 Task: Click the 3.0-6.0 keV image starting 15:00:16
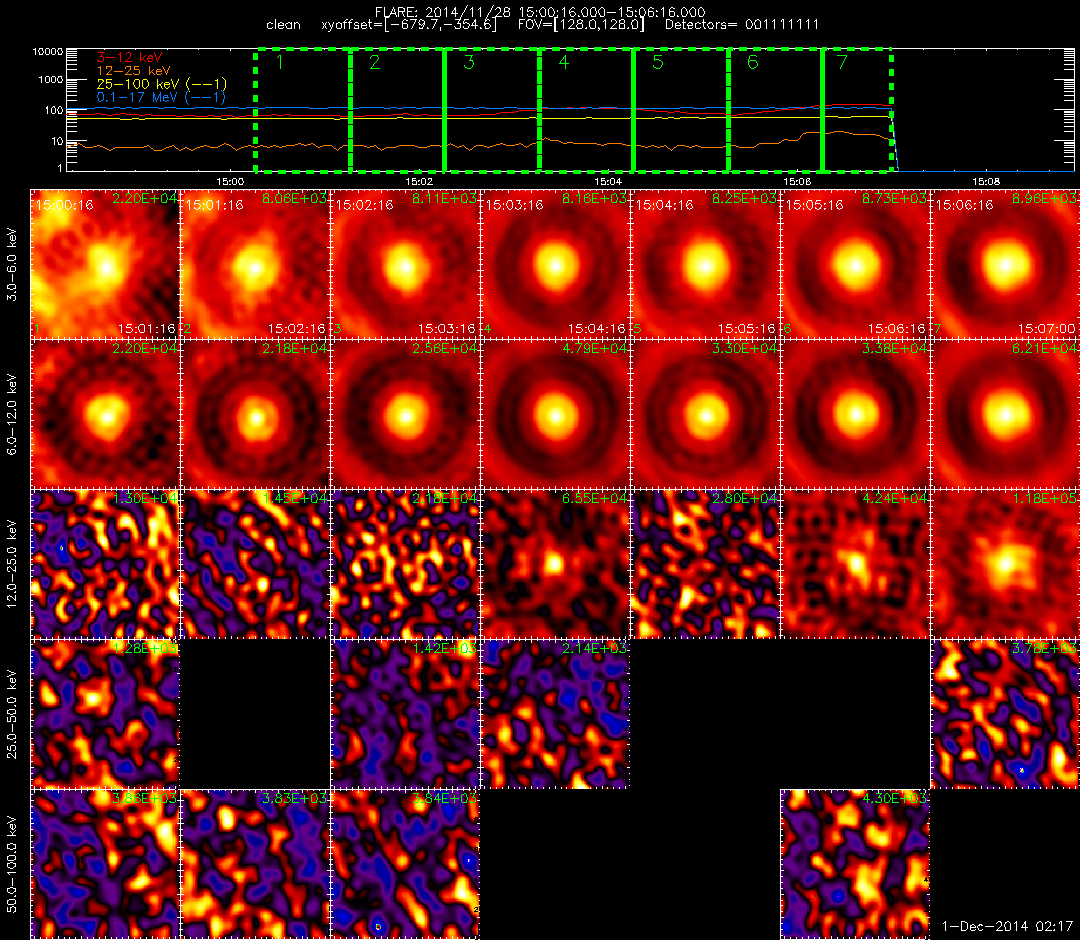click(x=105, y=264)
